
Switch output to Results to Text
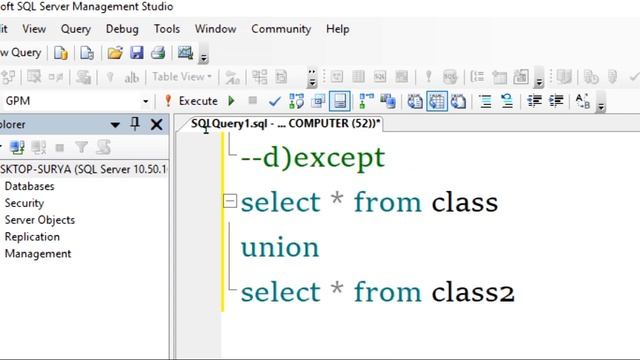point(415,101)
